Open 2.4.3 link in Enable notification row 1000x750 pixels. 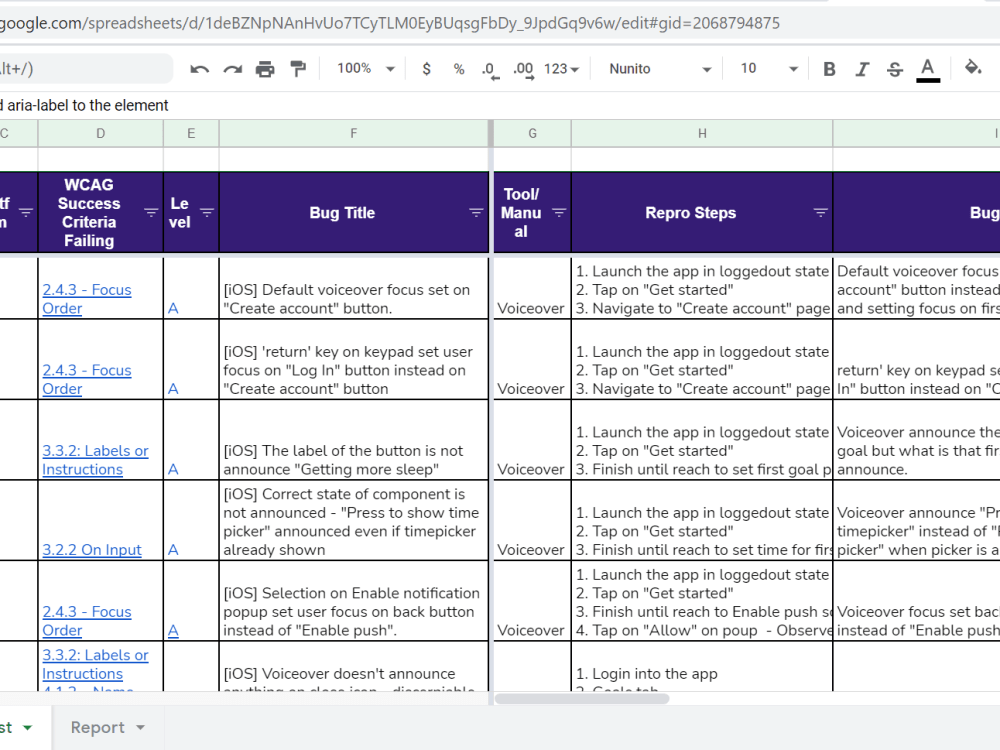click(x=87, y=621)
